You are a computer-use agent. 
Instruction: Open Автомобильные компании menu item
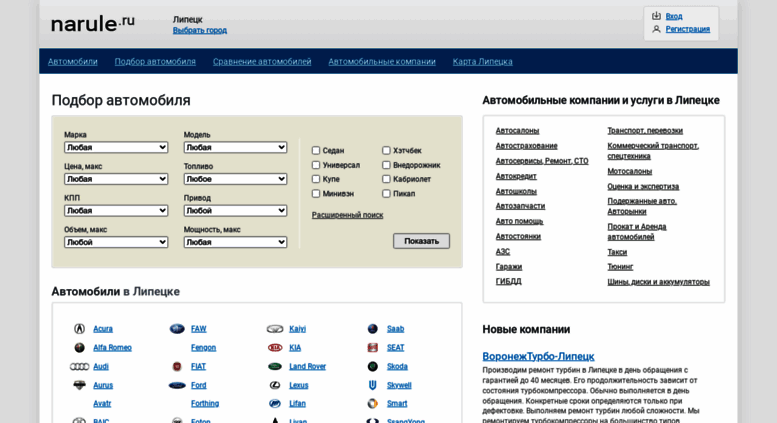pyautogui.click(x=382, y=61)
